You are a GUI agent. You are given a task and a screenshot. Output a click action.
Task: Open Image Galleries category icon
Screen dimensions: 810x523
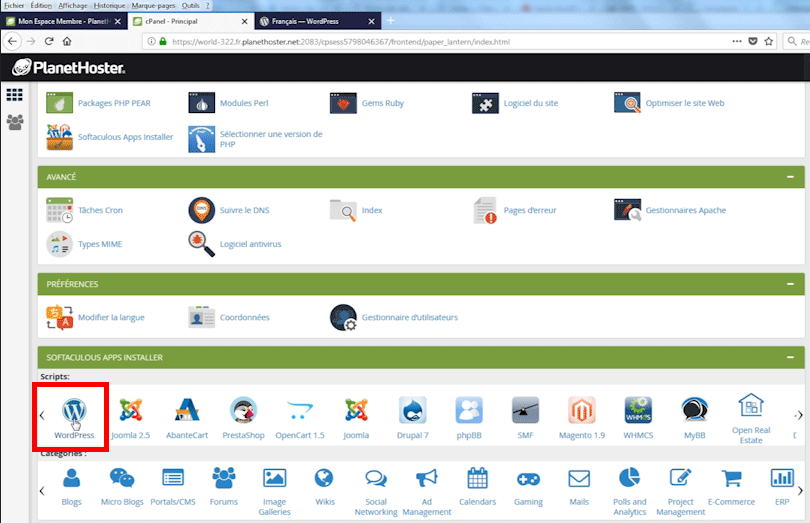(274, 479)
